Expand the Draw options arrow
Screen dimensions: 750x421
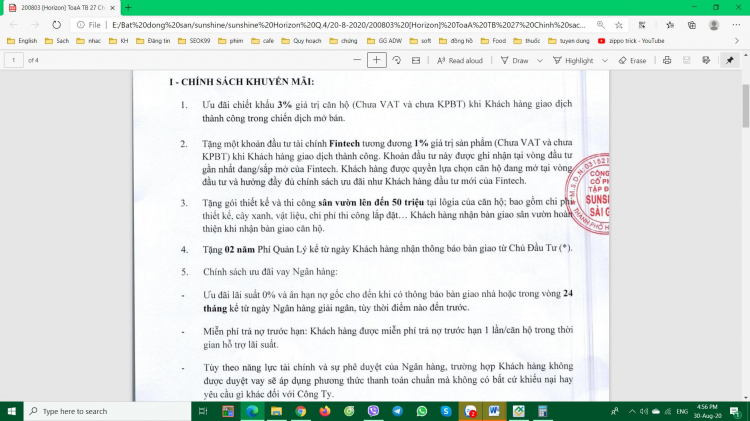(x=540, y=60)
